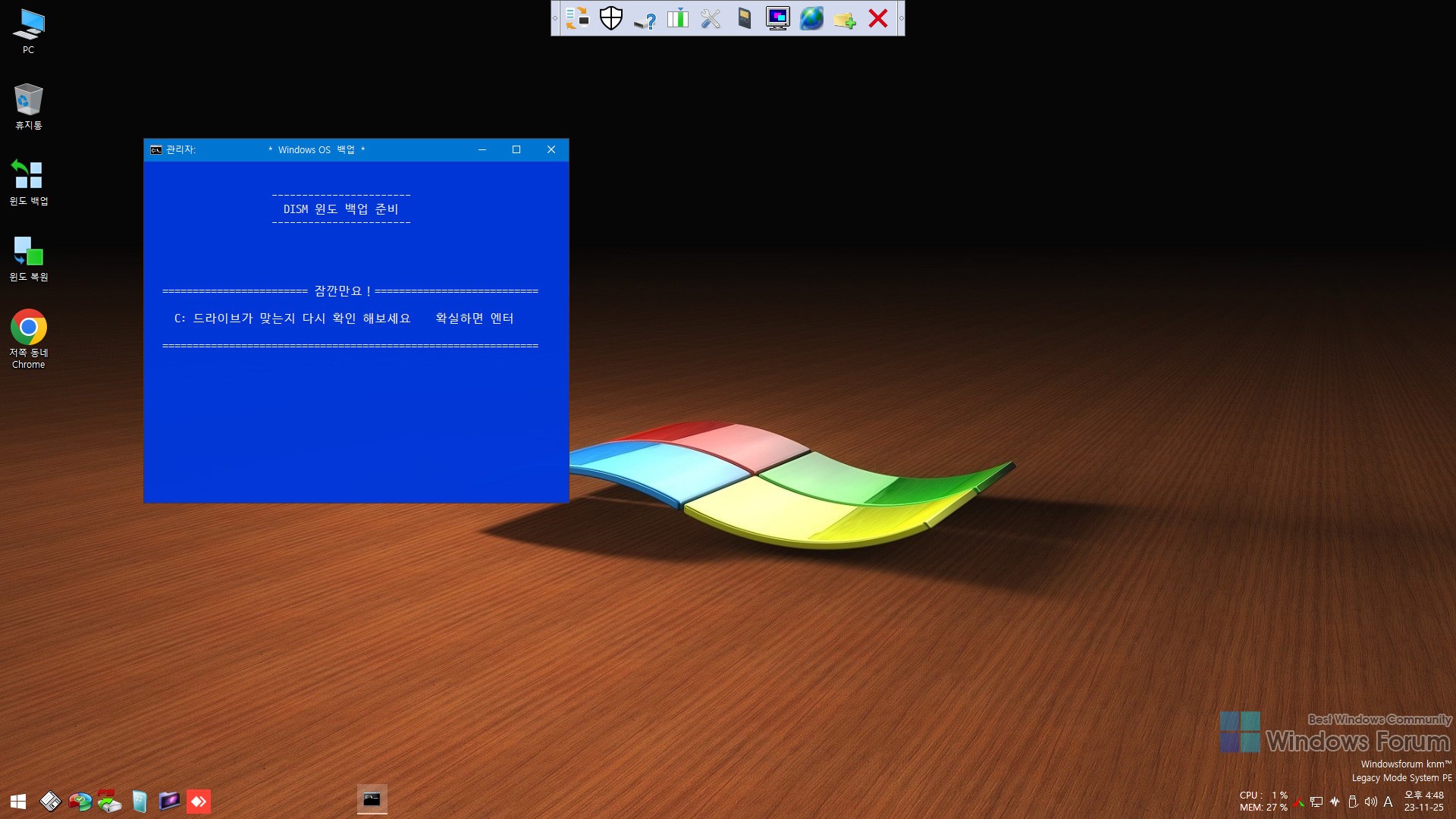The width and height of the screenshot is (1456, 819).
Task: Launch the 윈도 복원 desktop shortcut
Action: 28,259
